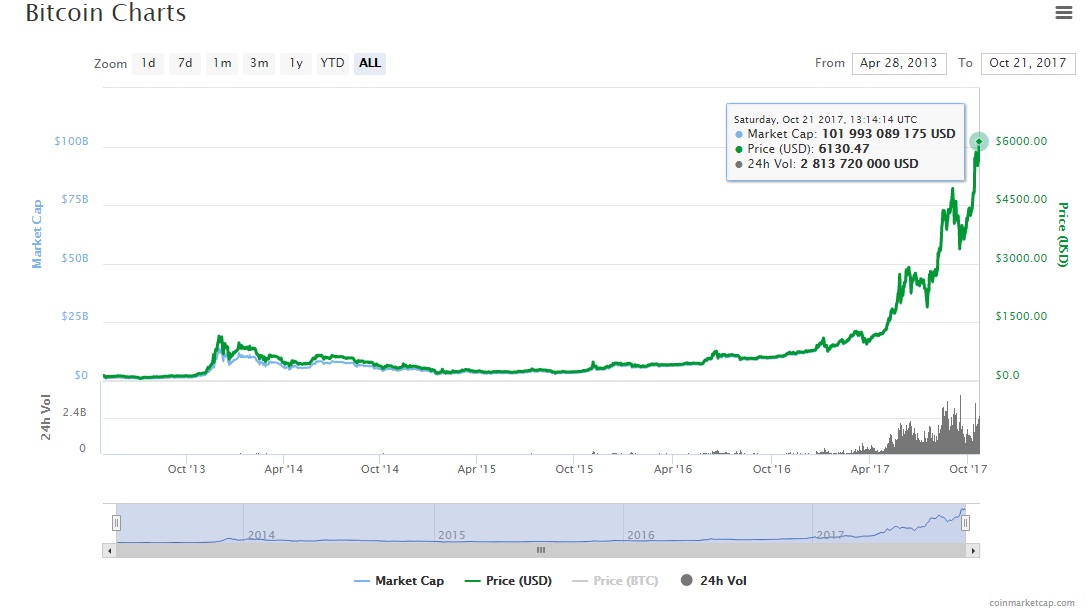Click the 2016 label in navigator
This screenshot has height=610, width=1091.
coord(641,535)
